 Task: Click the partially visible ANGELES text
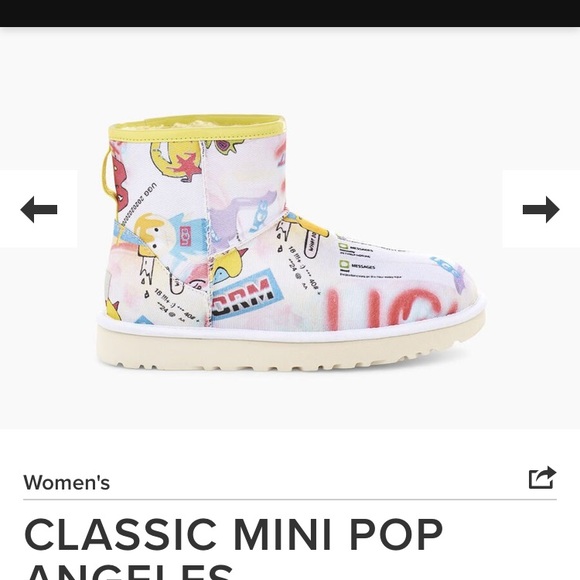(x=130, y=572)
